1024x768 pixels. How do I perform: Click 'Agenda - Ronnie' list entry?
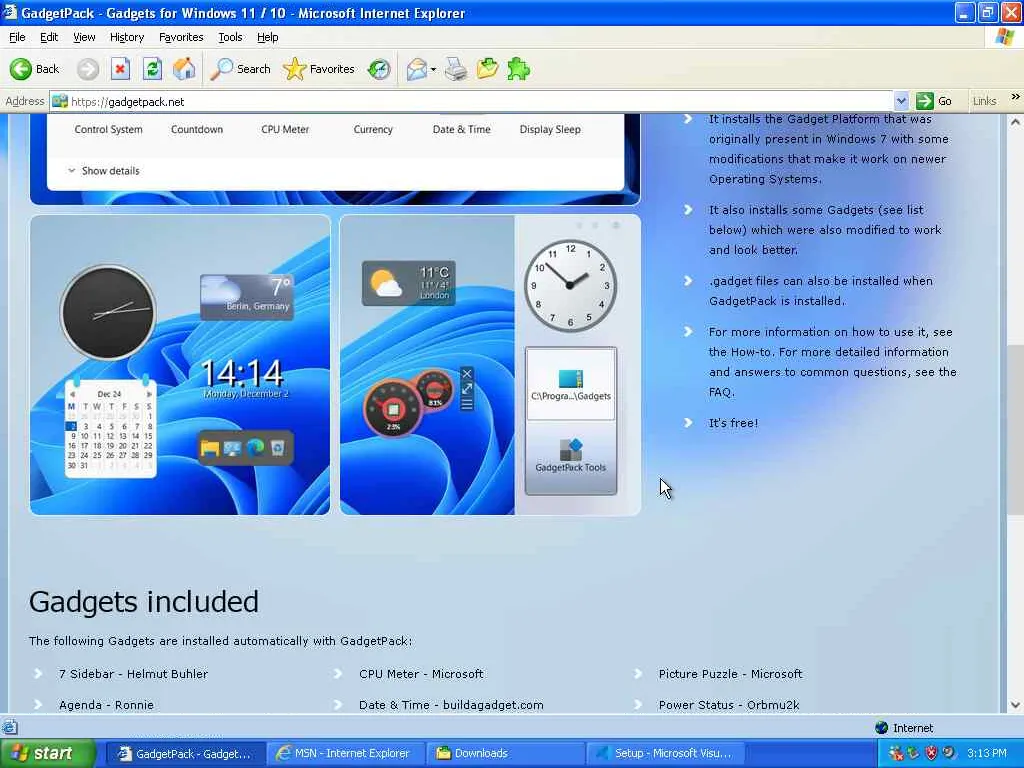point(106,705)
